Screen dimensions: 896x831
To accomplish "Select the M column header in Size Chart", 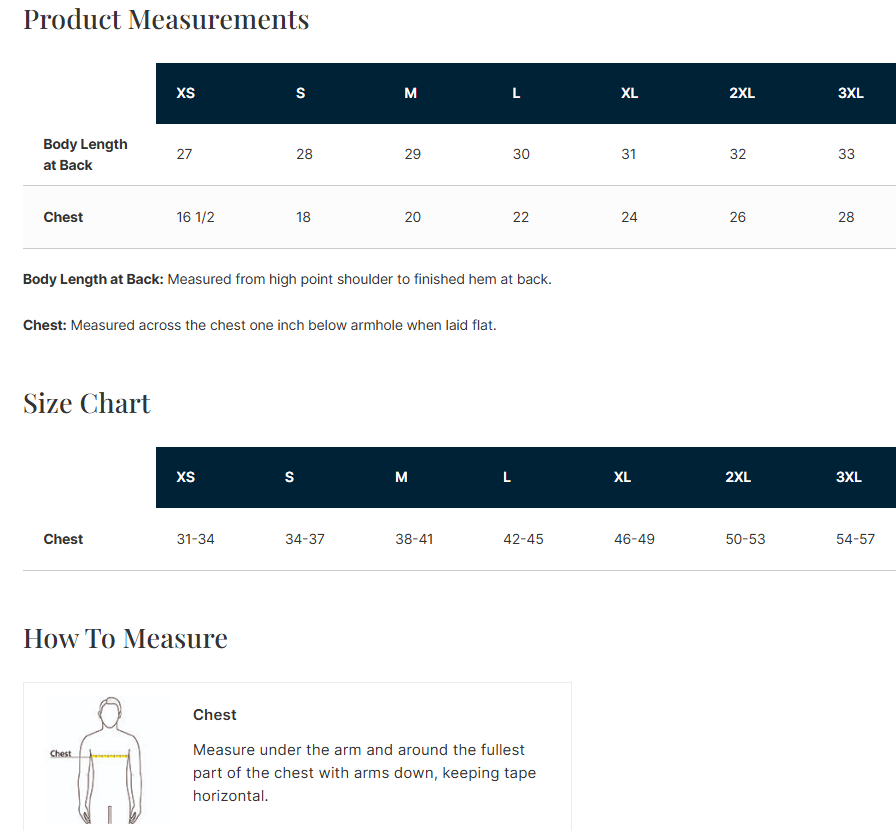I will pyautogui.click(x=401, y=477).
